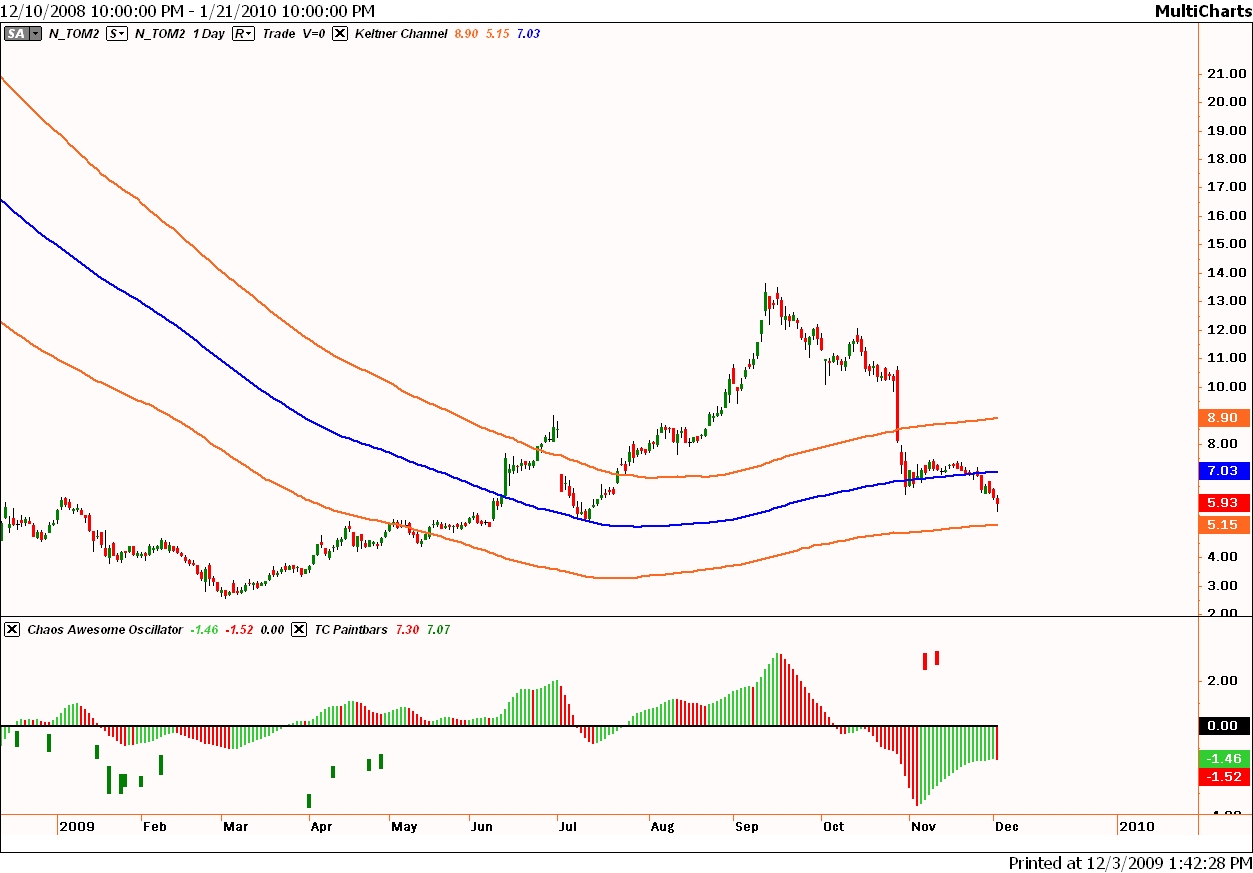Click the red -1.52 oscillator value marker

tap(1224, 777)
